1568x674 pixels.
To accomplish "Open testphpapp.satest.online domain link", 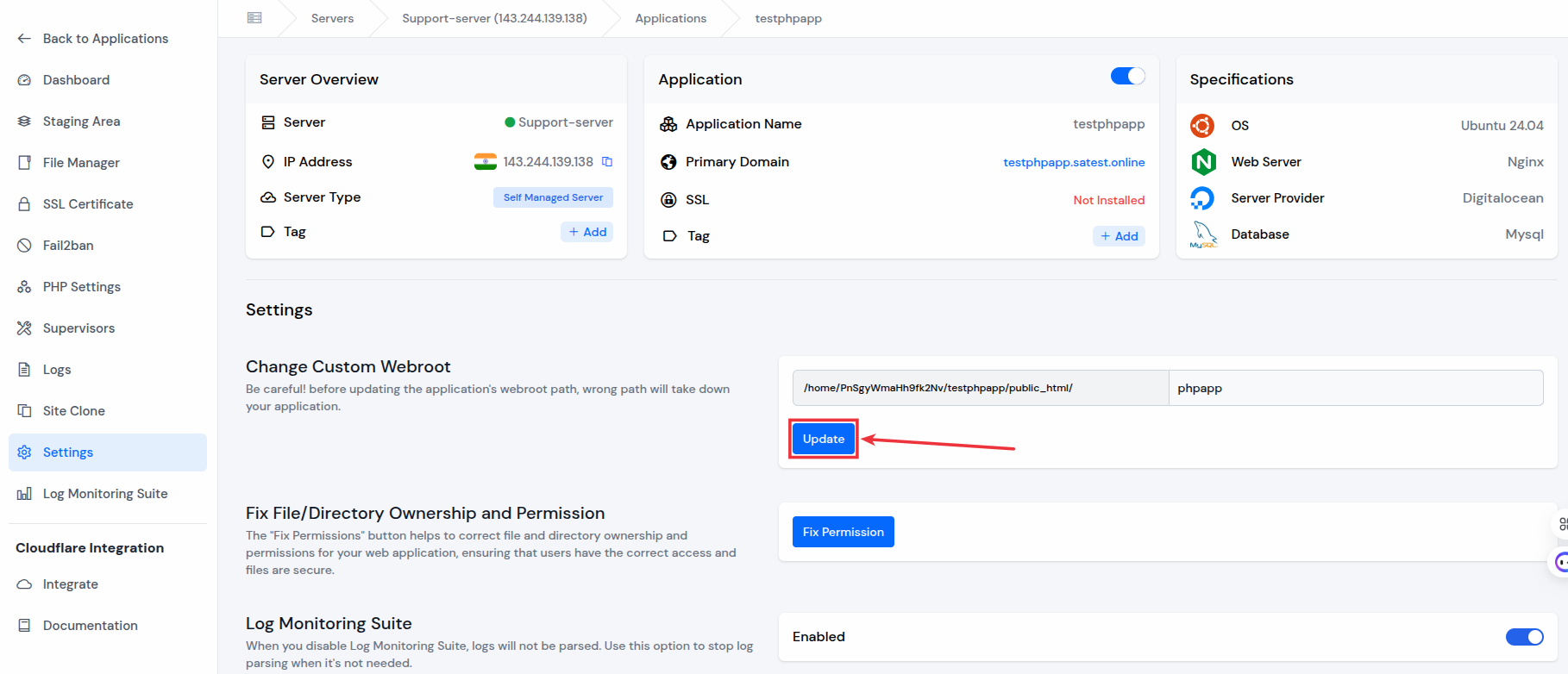I will (1074, 162).
